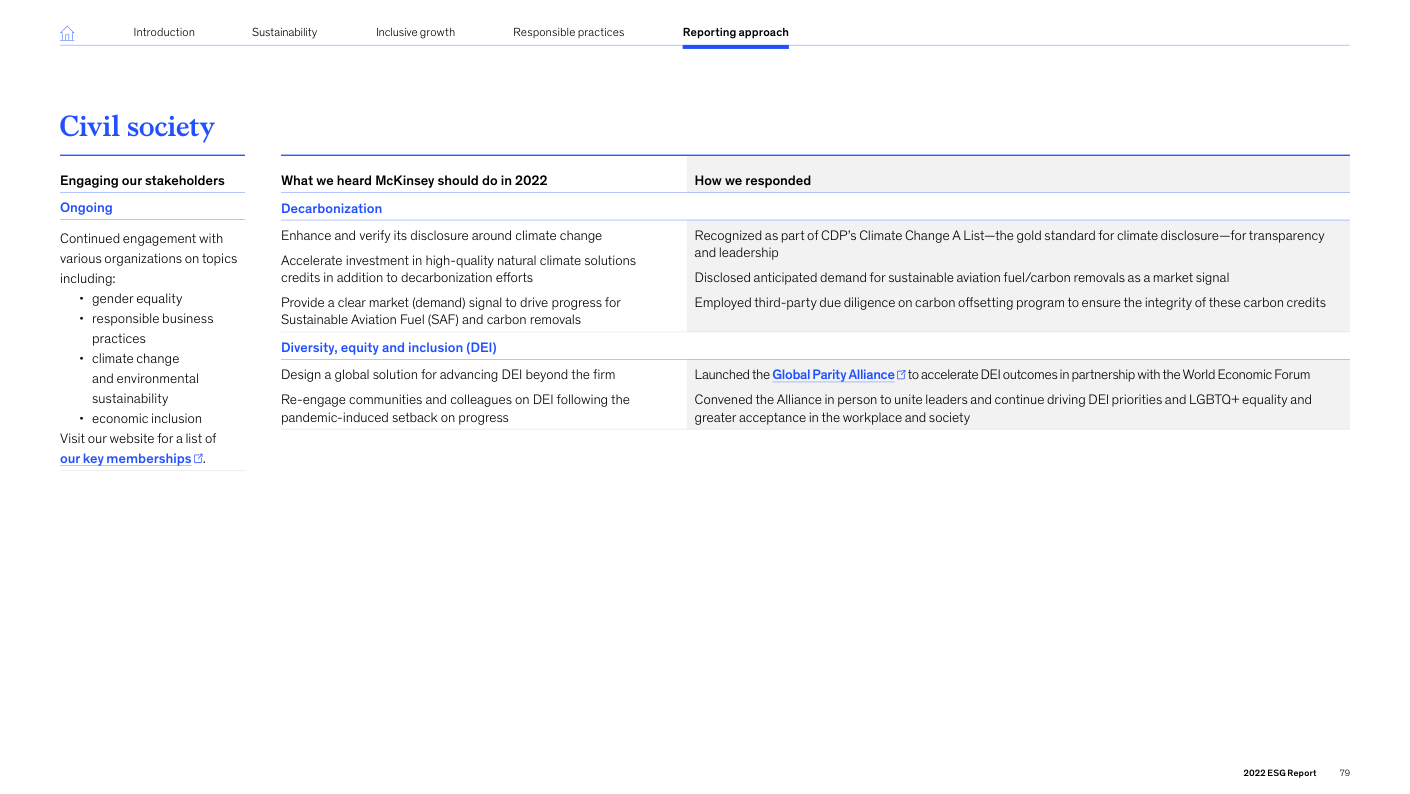Screen dimensions: 1410x794
Task: Go to the Inclusive growth tab
Action: click(415, 32)
